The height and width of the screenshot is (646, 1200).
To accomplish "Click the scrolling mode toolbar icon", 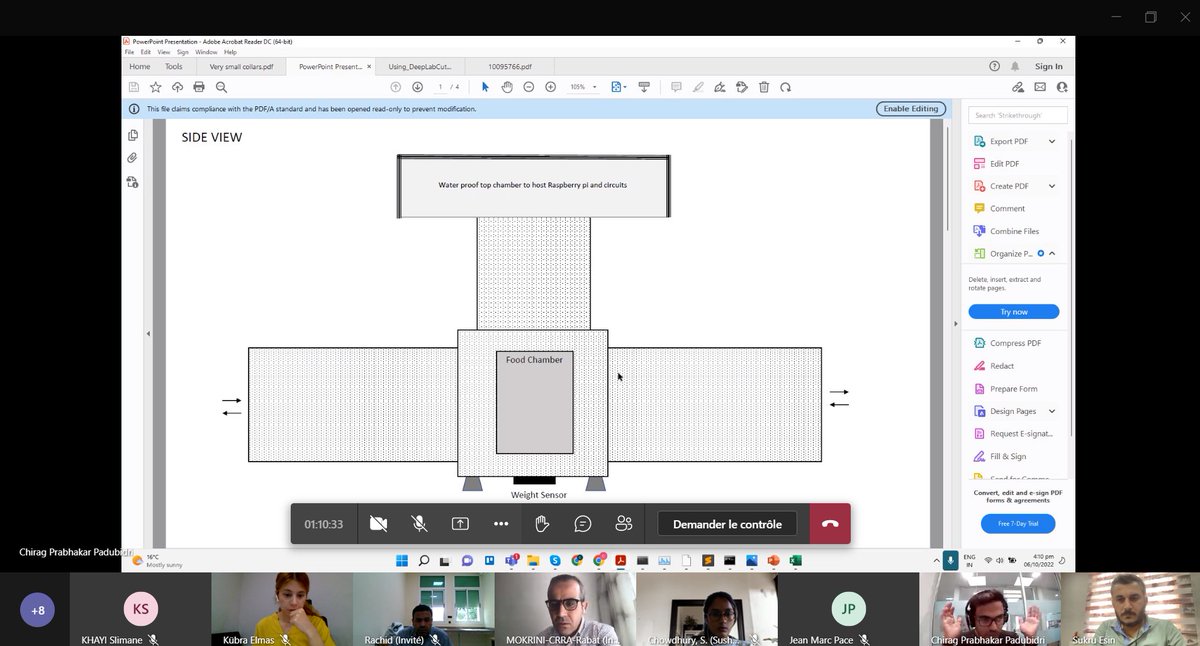I will (643, 87).
